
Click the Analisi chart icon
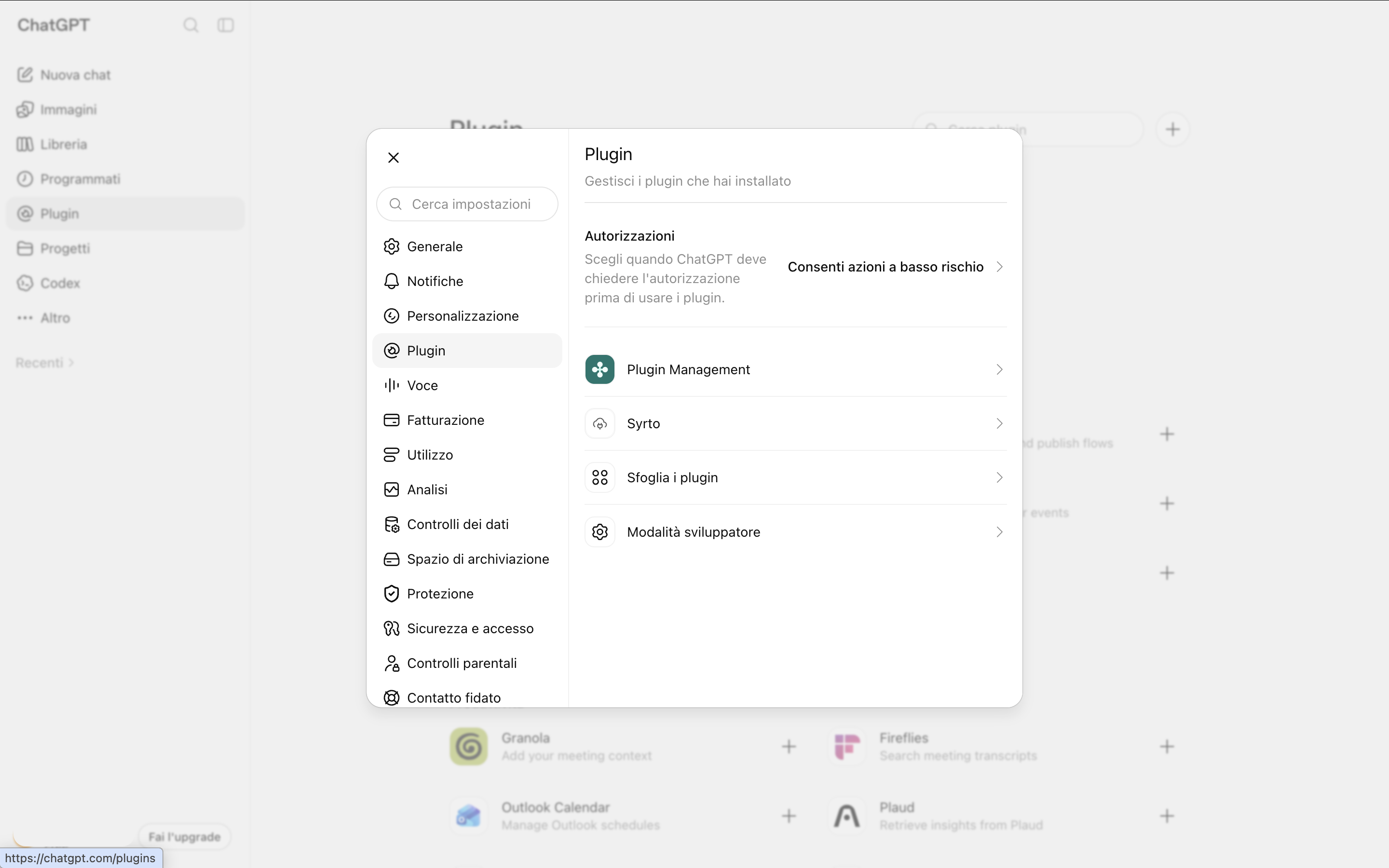click(392, 489)
